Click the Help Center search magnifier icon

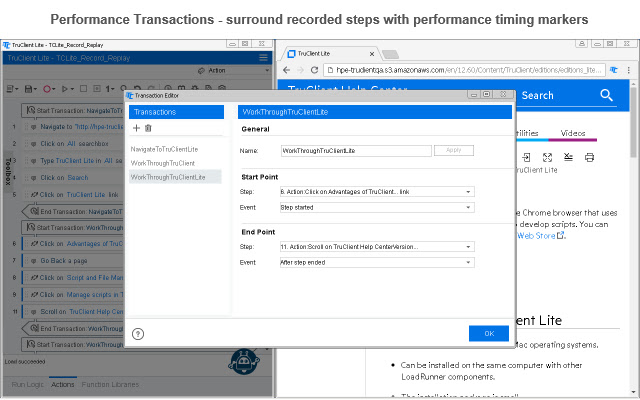click(x=607, y=96)
